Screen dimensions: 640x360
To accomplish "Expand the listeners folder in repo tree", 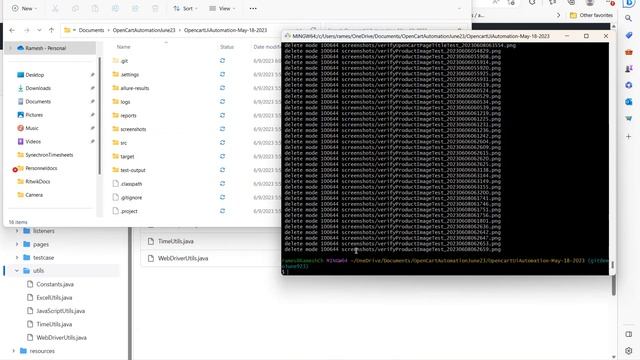I will pyautogui.click(x=17, y=231).
